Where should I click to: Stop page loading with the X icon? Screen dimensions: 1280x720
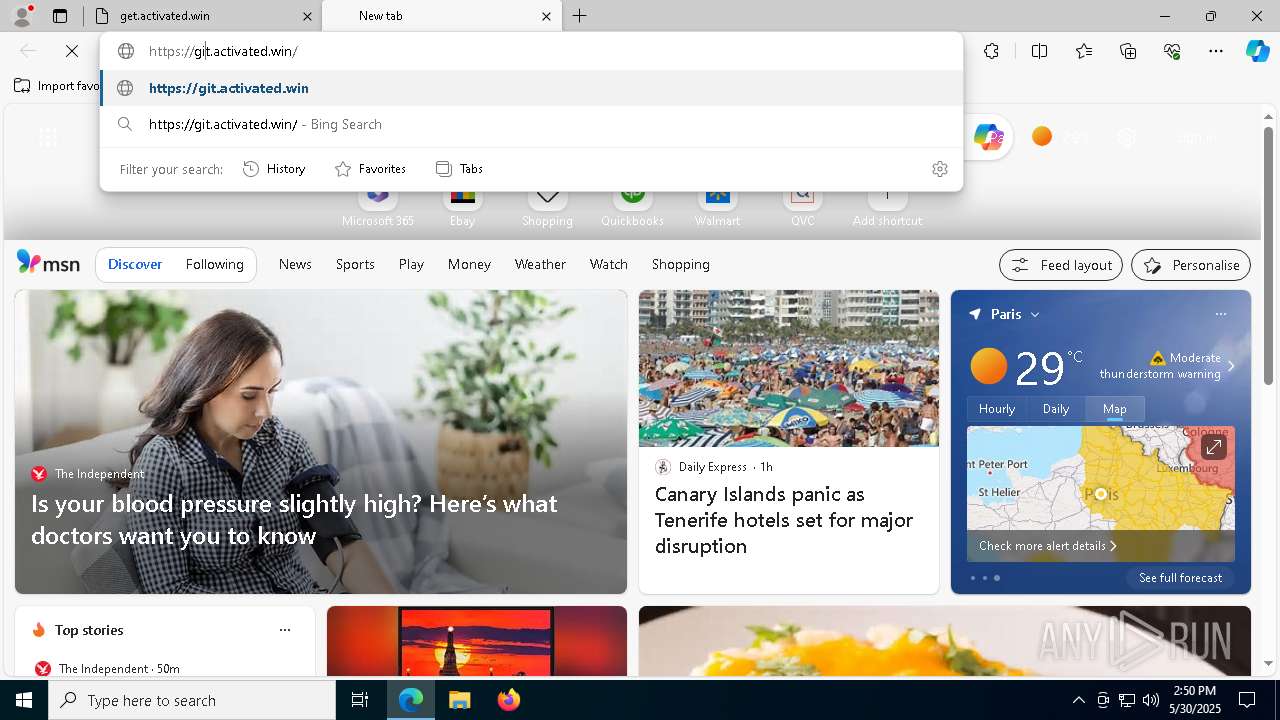point(72,51)
